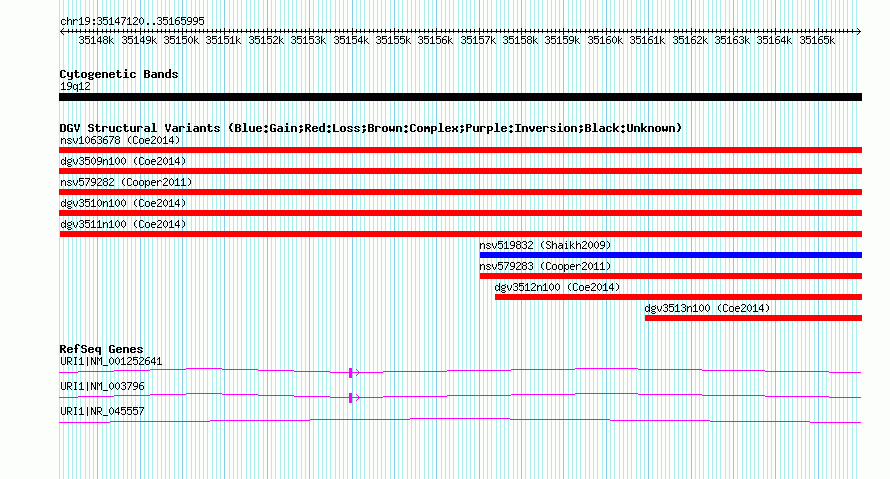Select the URI1|NR_045557 magenta transcript line
890x479 pixels.
click(460, 421)
